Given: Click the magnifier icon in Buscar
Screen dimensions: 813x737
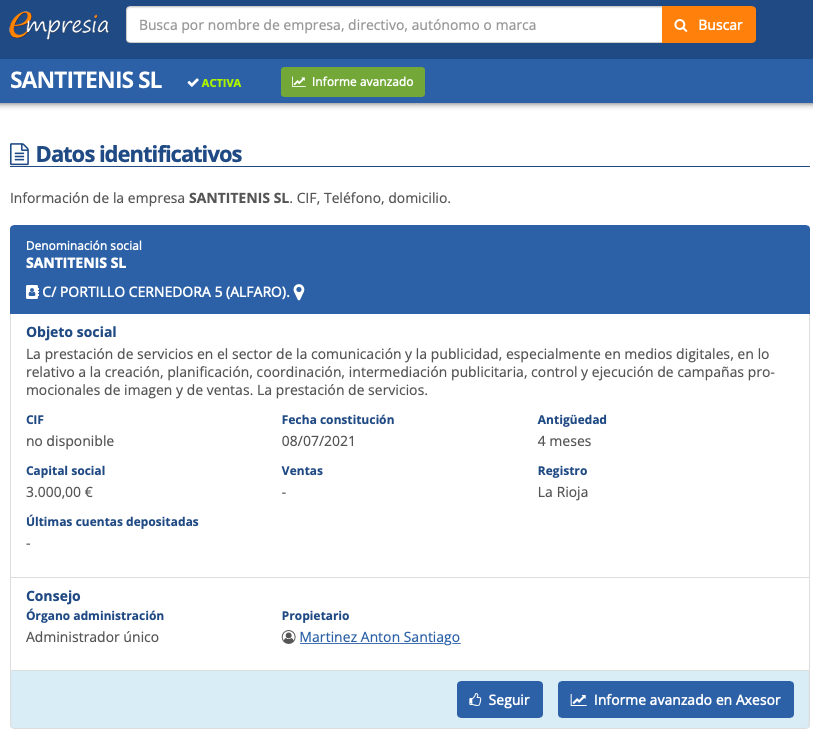Looking at the screenshot, I should [x=681, y=25].
